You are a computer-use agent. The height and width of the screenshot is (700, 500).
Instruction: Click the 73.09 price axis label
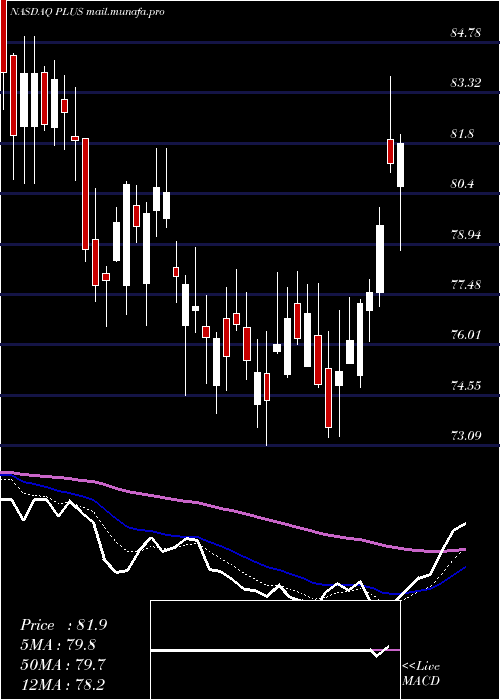[466, 435]
